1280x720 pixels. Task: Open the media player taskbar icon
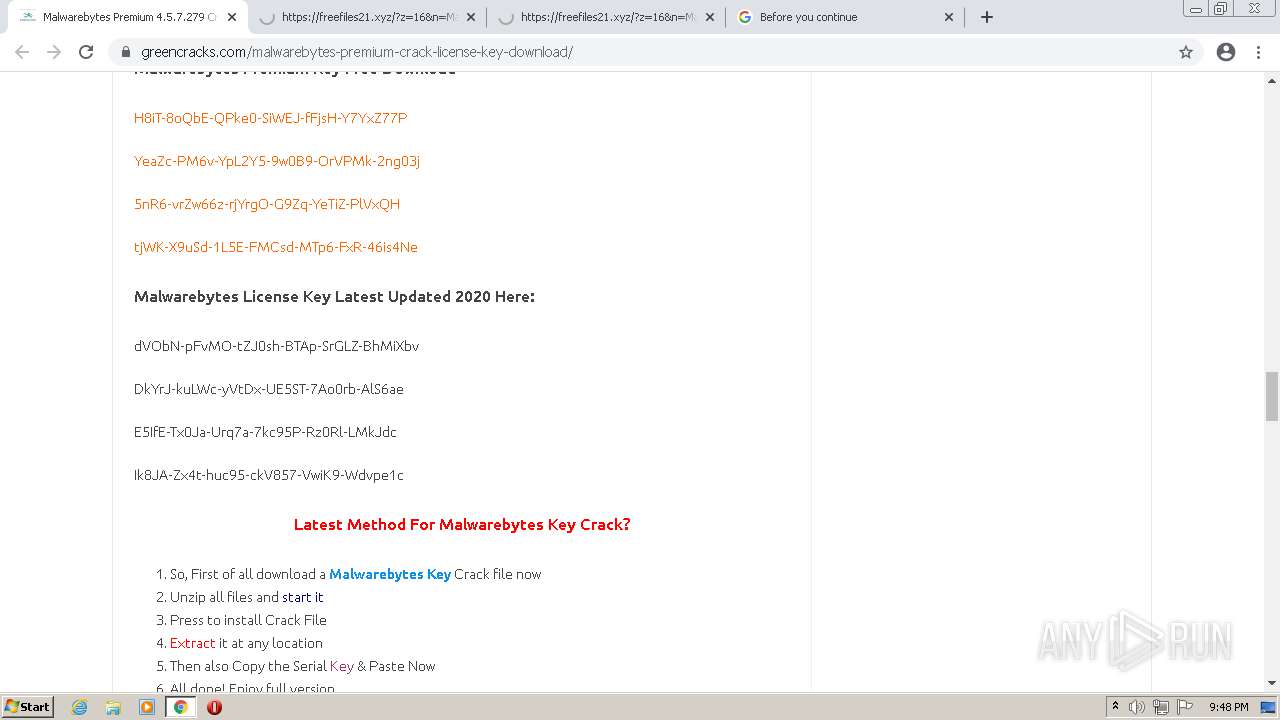coord(147,707)
